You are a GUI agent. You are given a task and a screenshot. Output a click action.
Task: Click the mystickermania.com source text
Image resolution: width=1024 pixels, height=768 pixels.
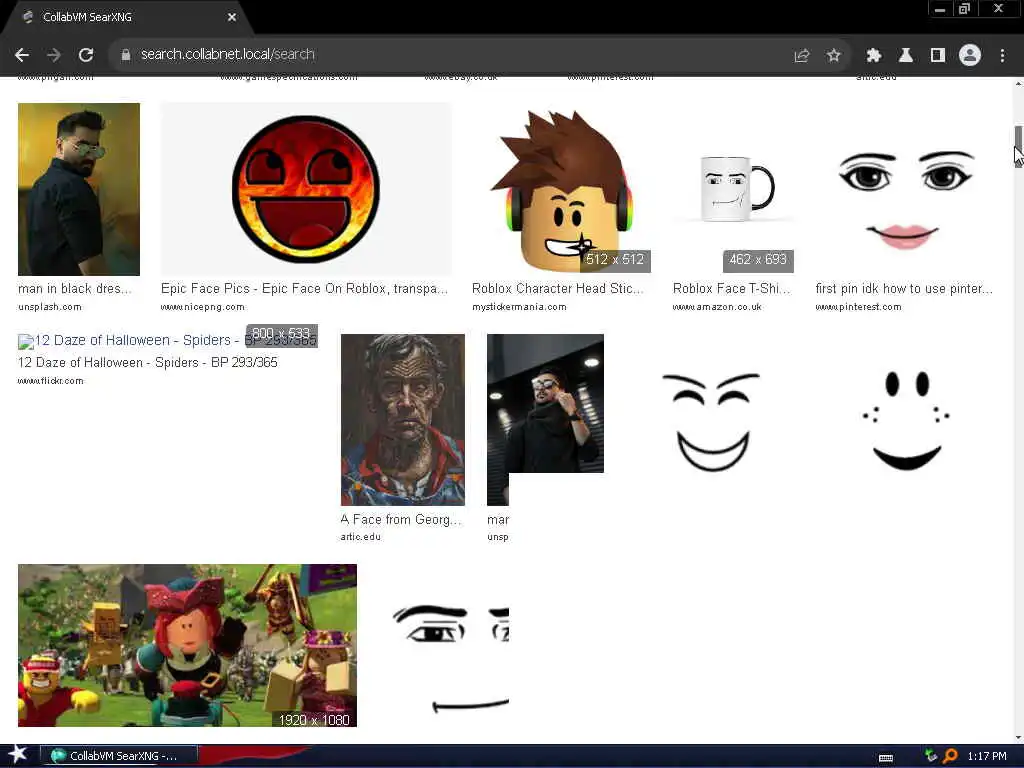[x=519, y=307]
